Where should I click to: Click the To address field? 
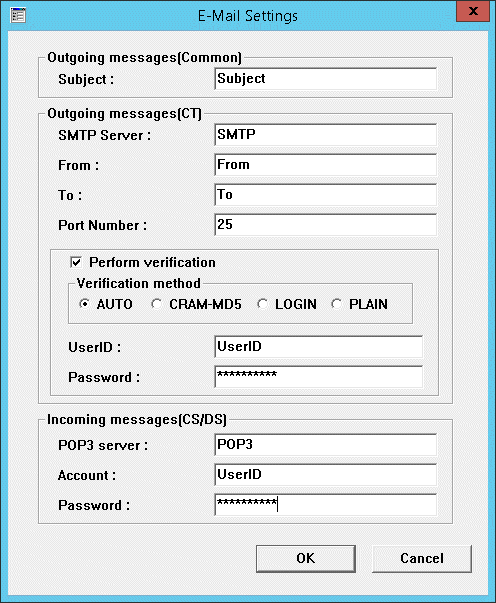[x=325, y=195]
